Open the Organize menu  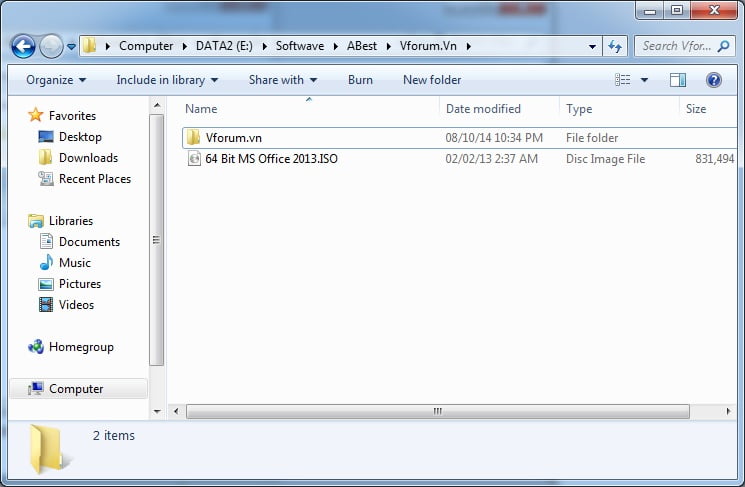(56, 80)
